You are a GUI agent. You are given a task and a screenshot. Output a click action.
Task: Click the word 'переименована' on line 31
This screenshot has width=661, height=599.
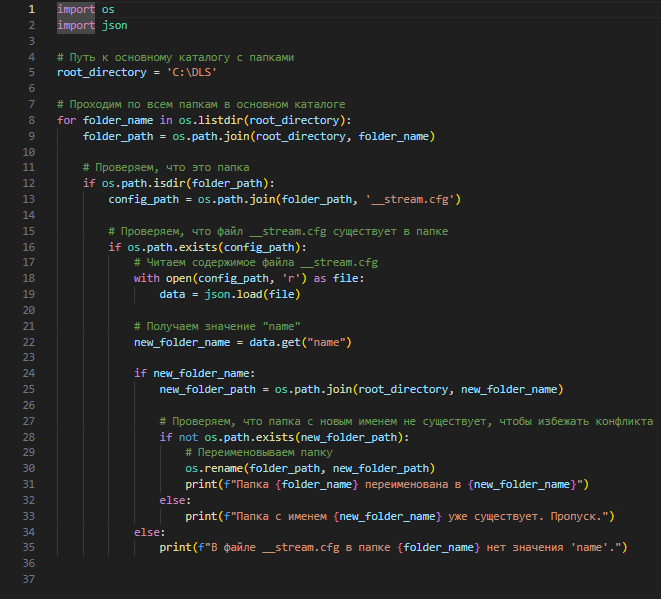406,485
